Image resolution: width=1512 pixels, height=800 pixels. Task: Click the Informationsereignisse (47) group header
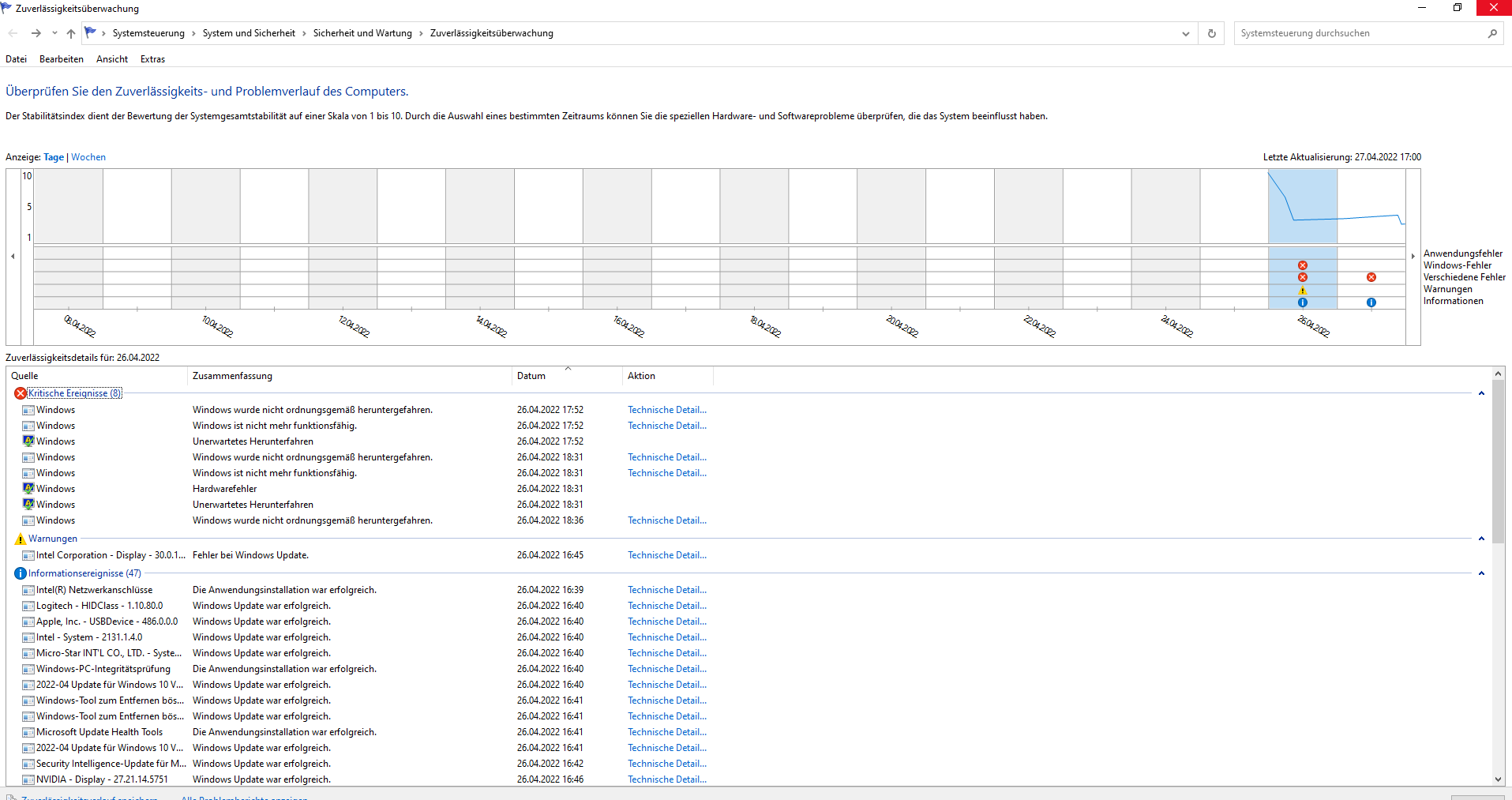pos(84,573)
